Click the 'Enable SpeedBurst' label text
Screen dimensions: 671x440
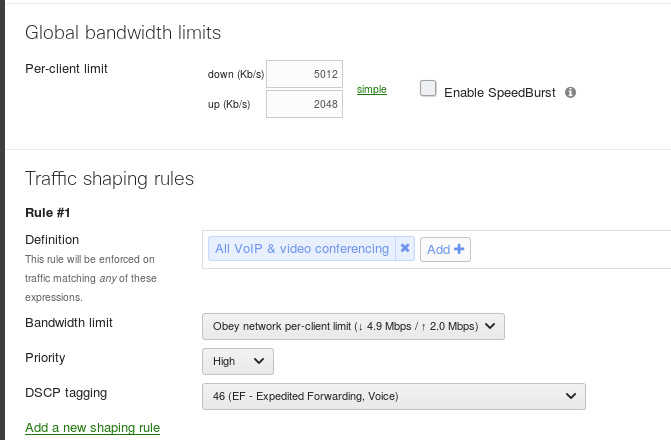499,92
